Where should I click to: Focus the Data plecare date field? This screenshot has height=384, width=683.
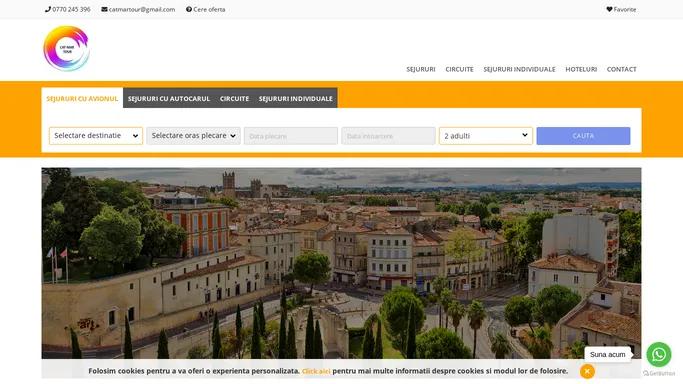point(291,136)
